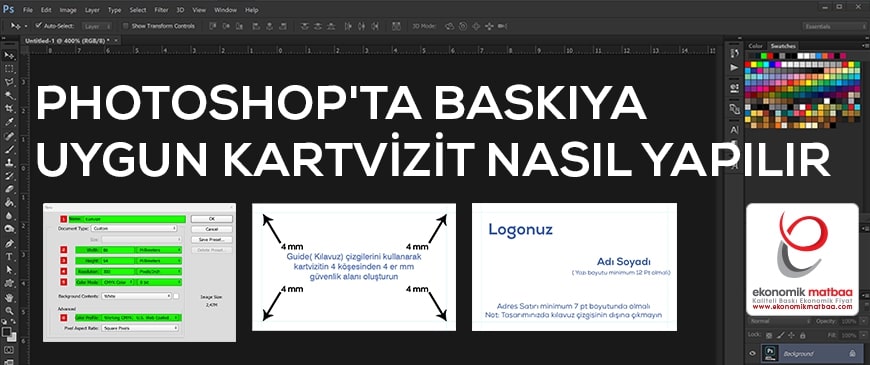Close the Untitled-1 document tab
Image resolution: width=870 pixels, height=365 pixels.
tap(117, 40)
